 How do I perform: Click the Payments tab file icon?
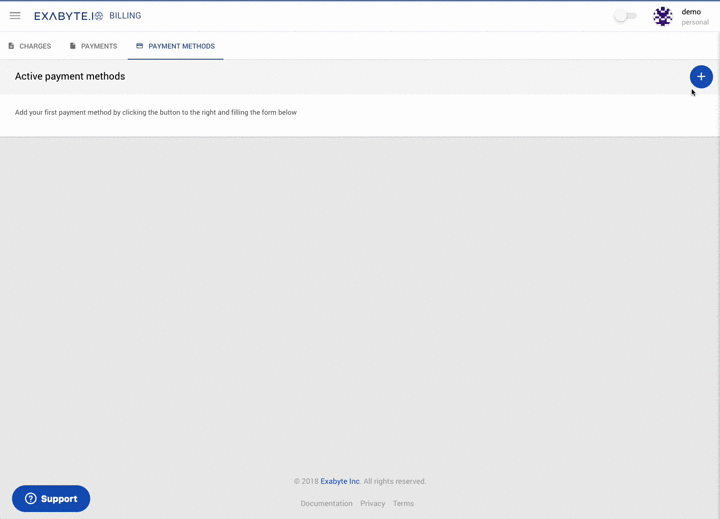tap(73, 46)
